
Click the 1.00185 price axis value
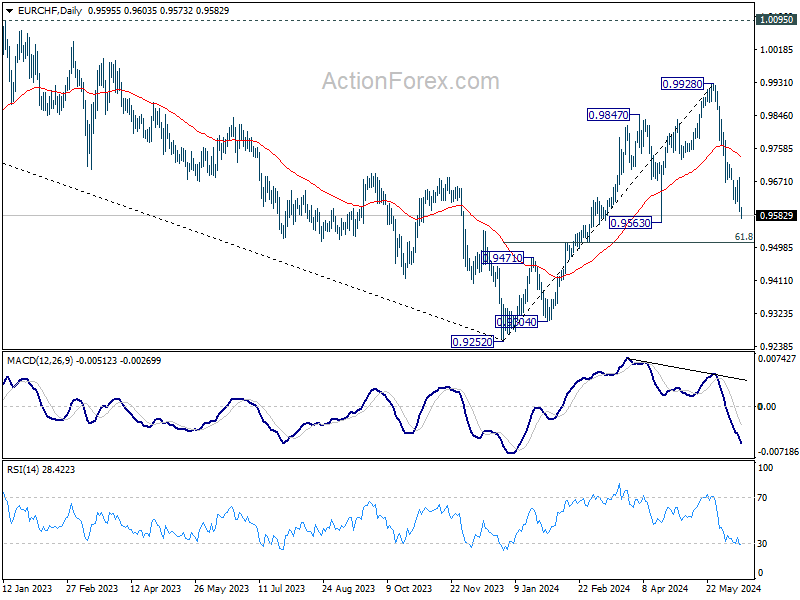pyautogui.click(x=777, y=49)
